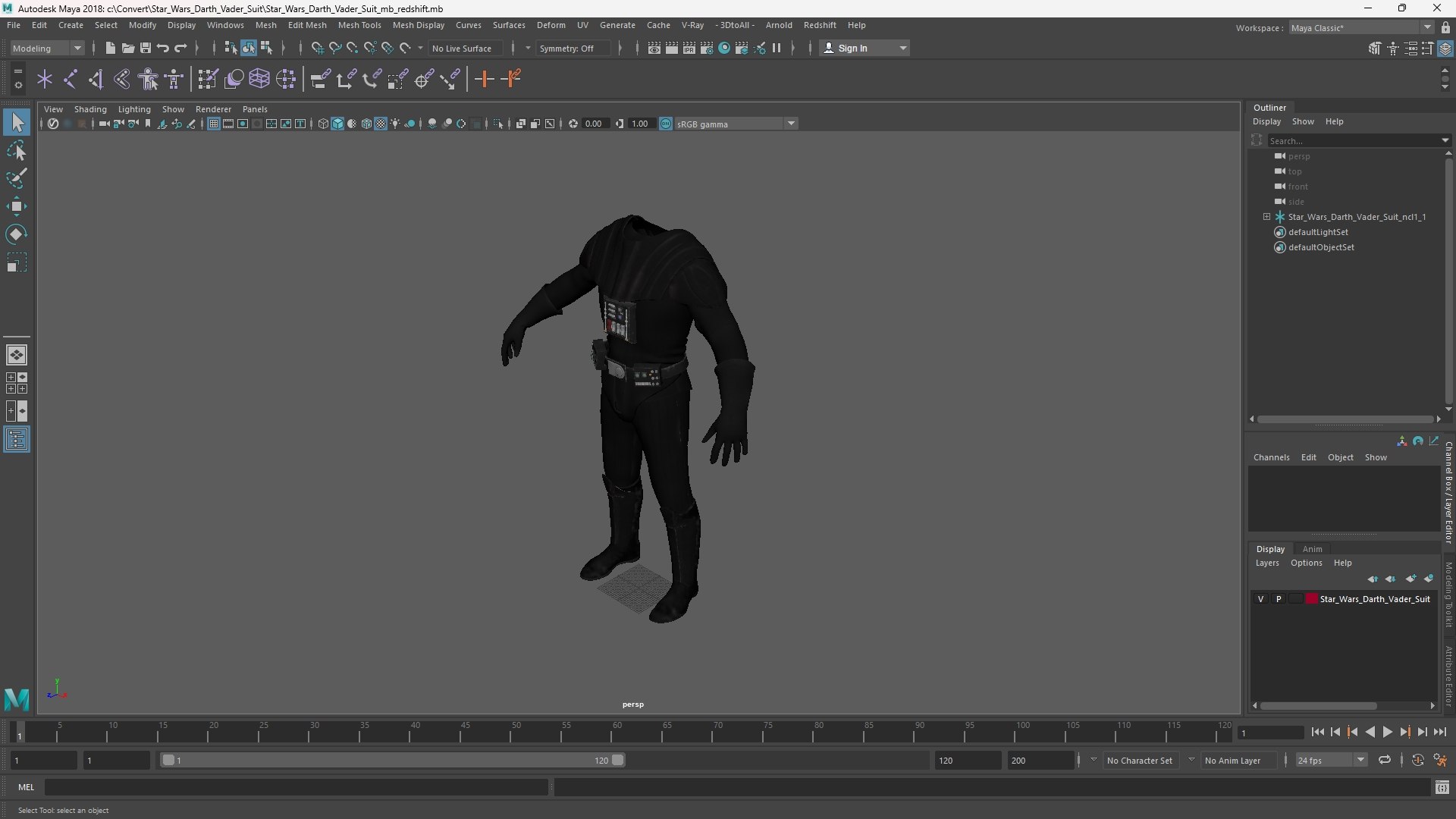
Task: Open the Sign In dropdown
Action: [x=864, y=48]
